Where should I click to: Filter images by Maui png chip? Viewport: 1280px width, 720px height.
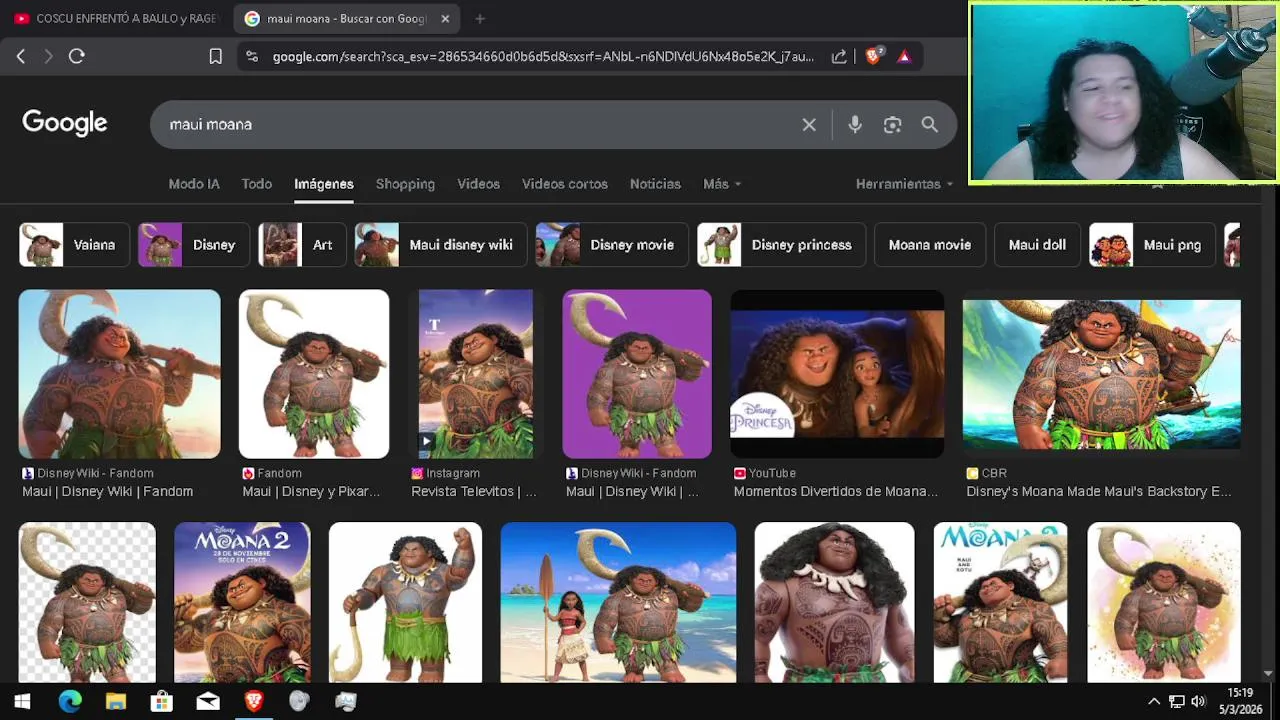1152,245
